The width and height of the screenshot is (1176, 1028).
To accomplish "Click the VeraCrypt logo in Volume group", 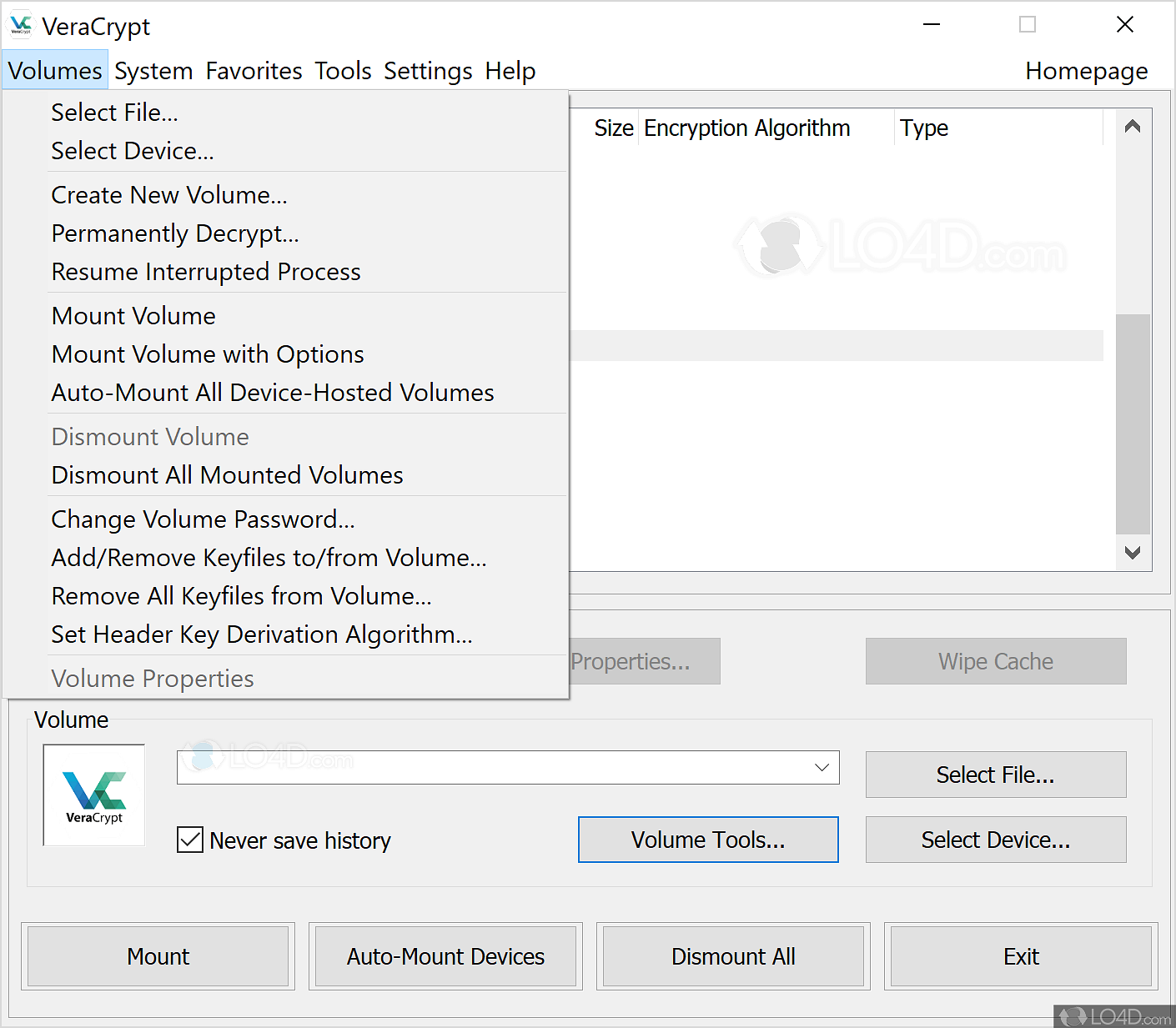I will coord(94,795).
